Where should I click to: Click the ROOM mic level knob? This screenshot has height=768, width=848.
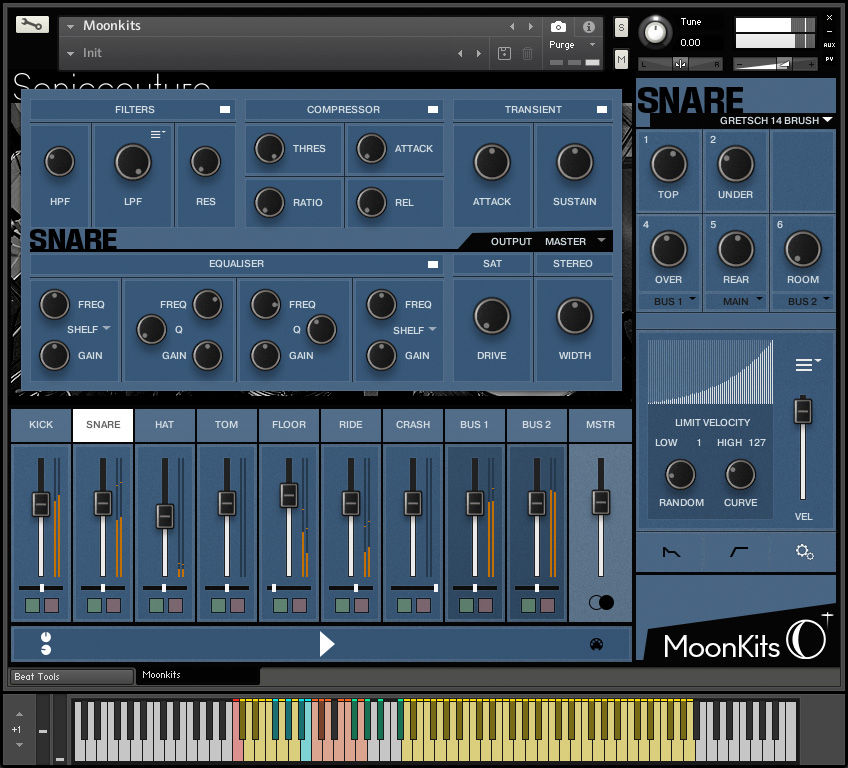coord(803,249)
